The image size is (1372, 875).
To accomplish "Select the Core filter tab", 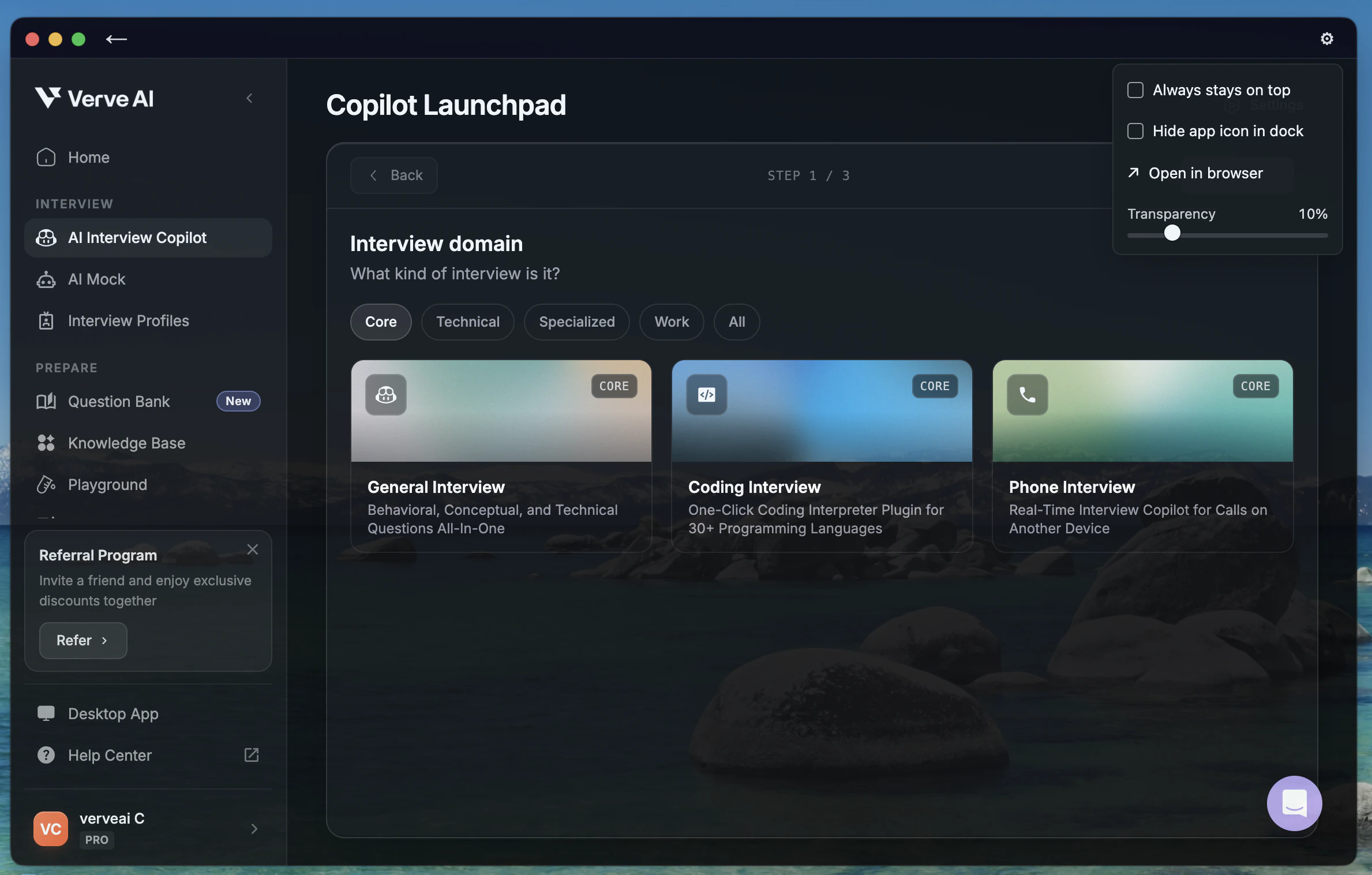I will 381,321.
